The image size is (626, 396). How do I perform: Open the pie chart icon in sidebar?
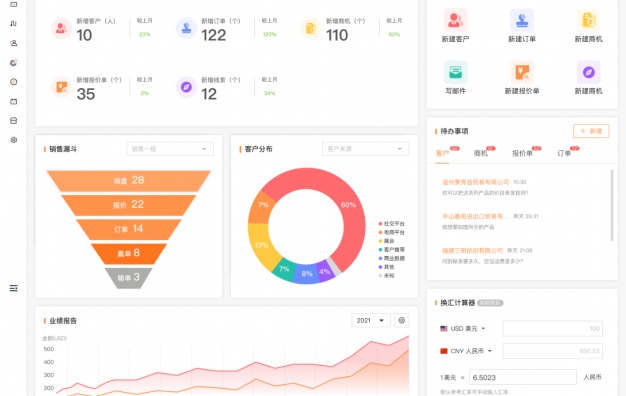click(14, 62)
